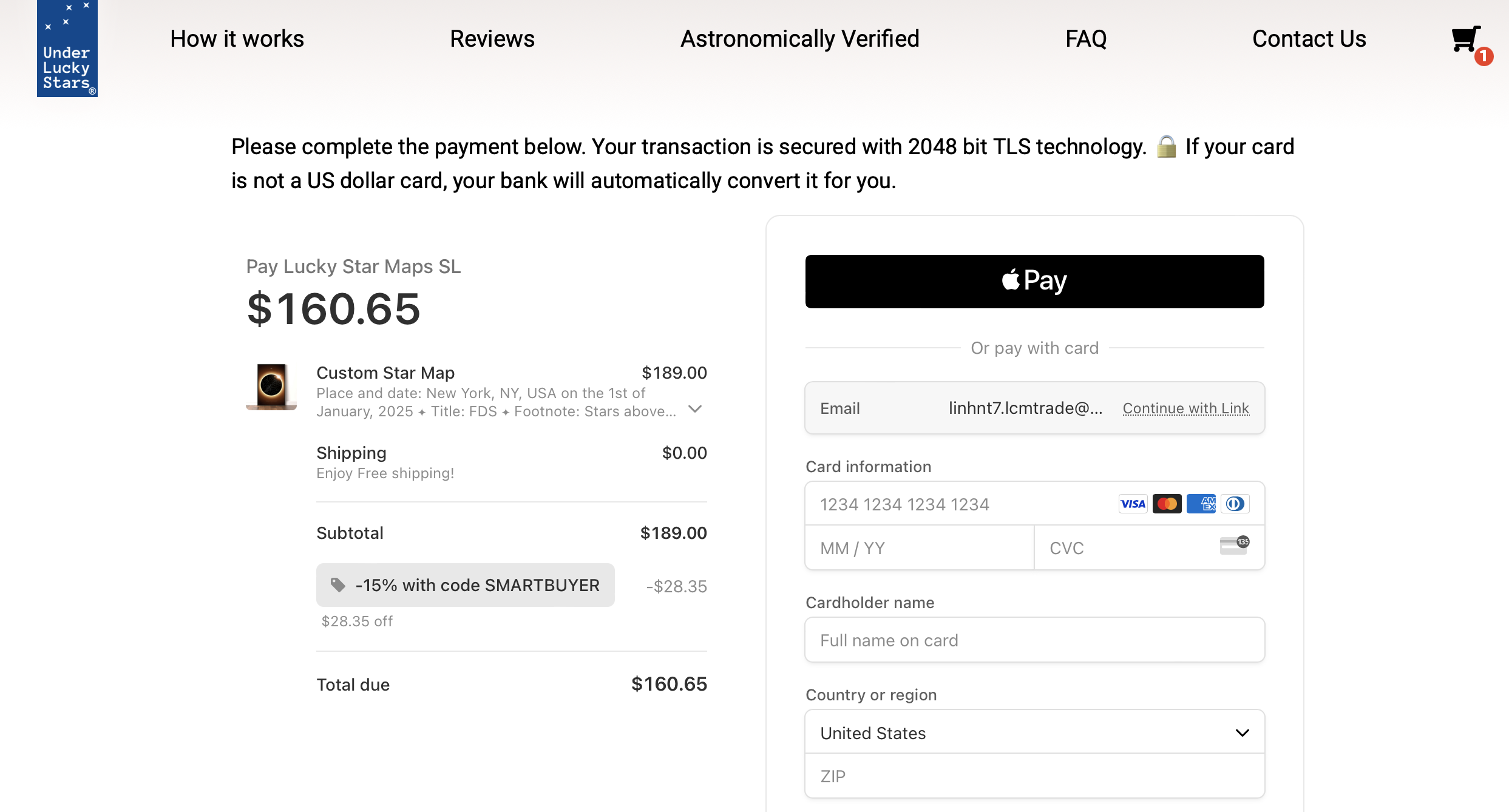Open the Astronomically Verified page

(799, 39)
